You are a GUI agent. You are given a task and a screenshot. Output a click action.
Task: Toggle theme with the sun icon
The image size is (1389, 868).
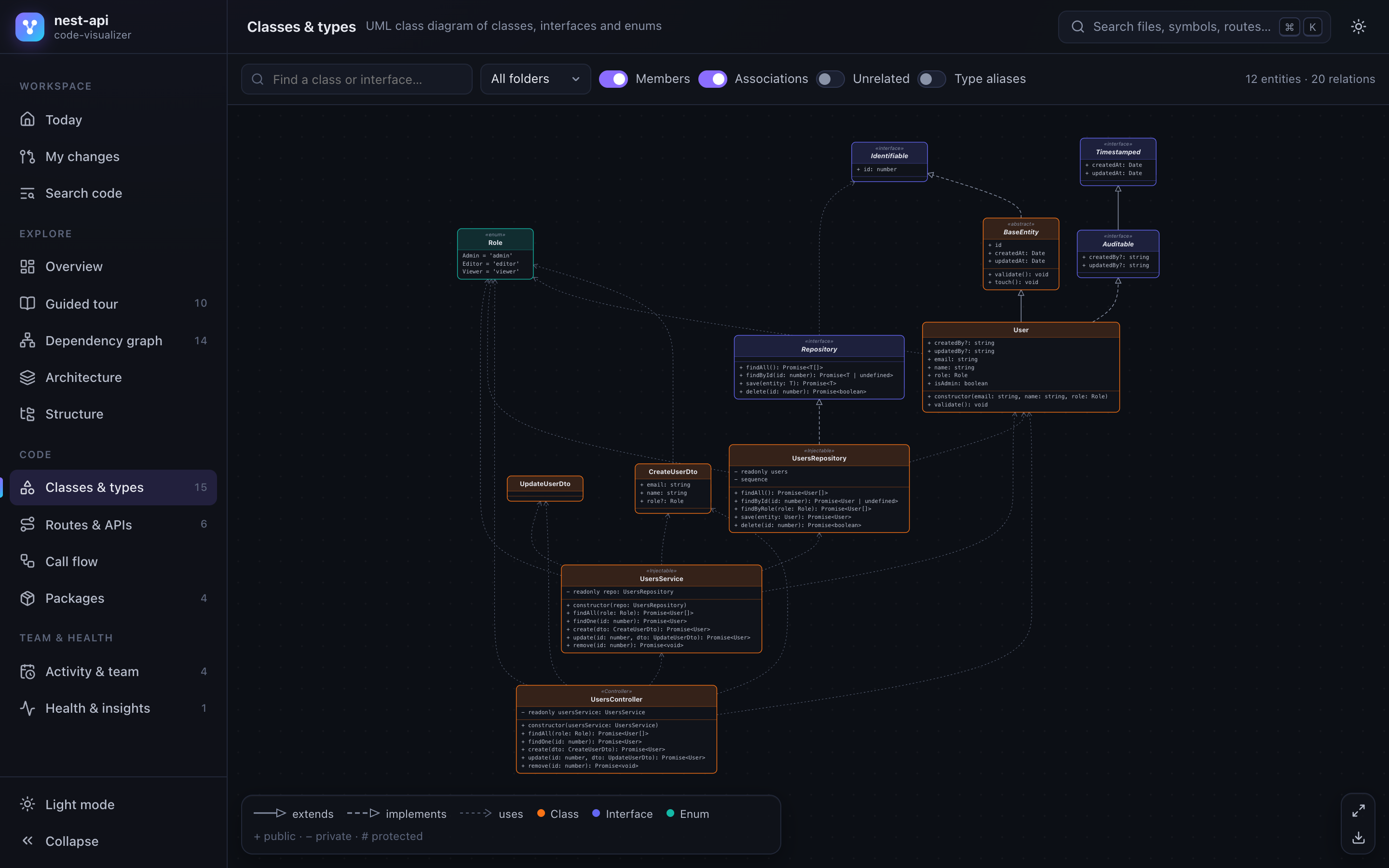coord(1358,27)
